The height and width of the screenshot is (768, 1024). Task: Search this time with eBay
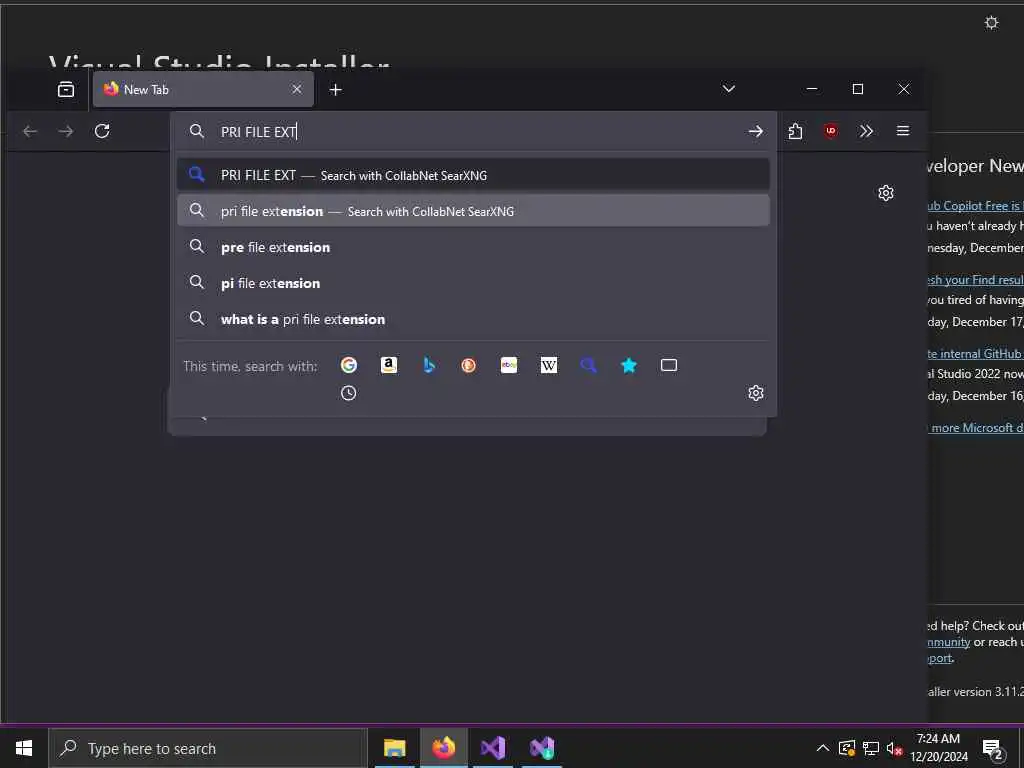509,365
